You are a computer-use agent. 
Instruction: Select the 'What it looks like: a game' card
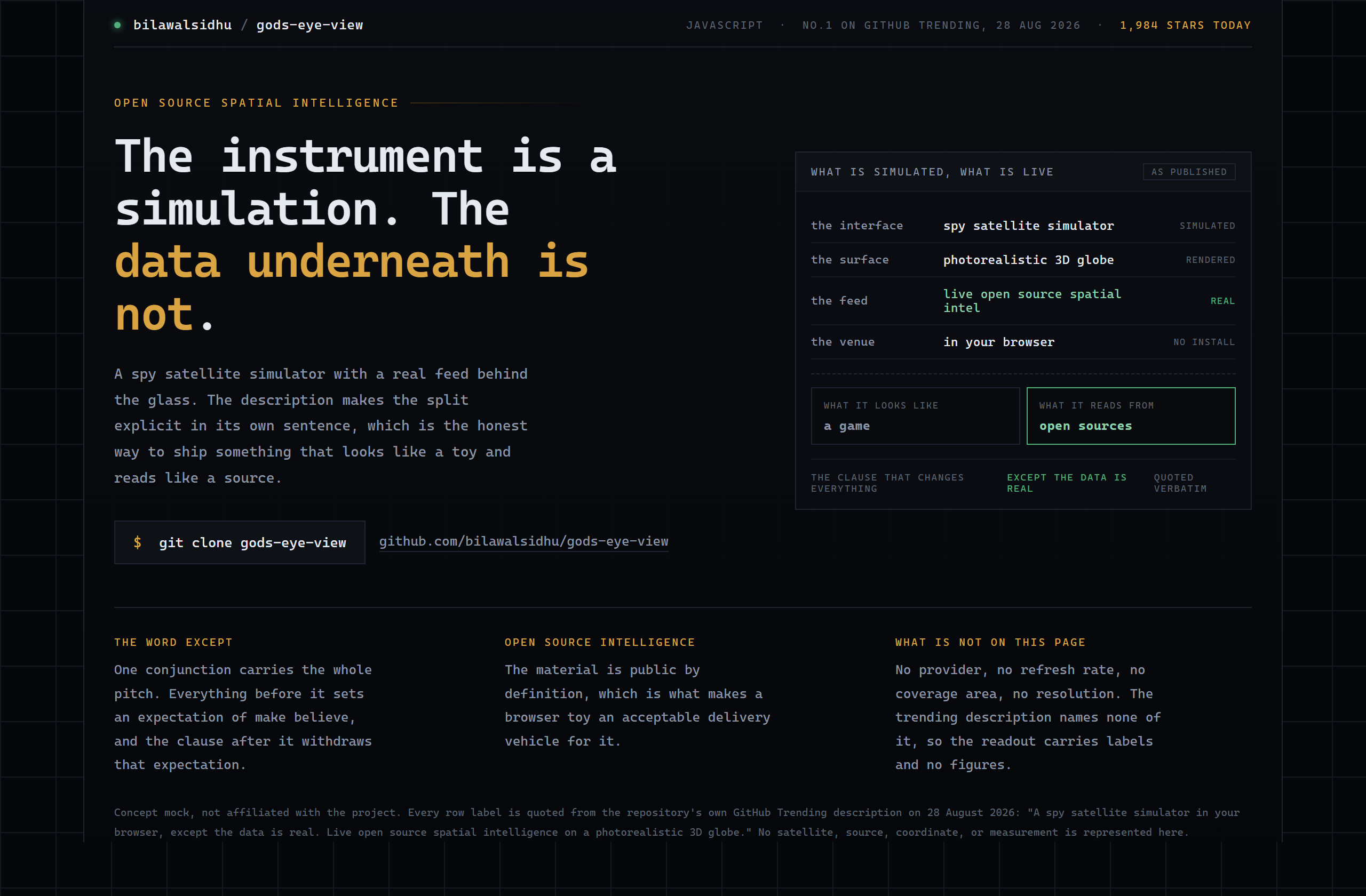coord(915,415)
